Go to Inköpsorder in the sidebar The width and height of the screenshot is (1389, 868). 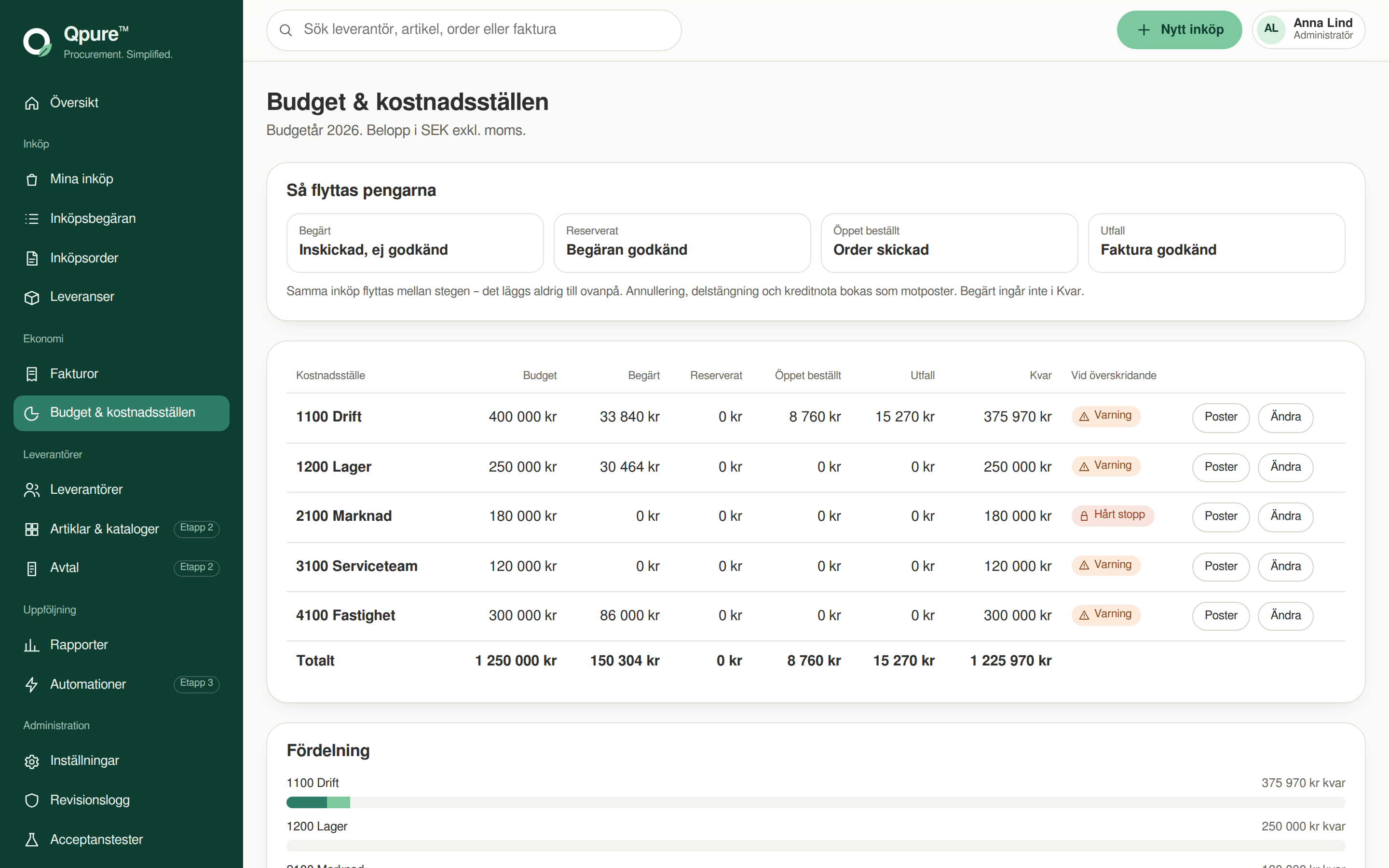(x=121, y=258)
